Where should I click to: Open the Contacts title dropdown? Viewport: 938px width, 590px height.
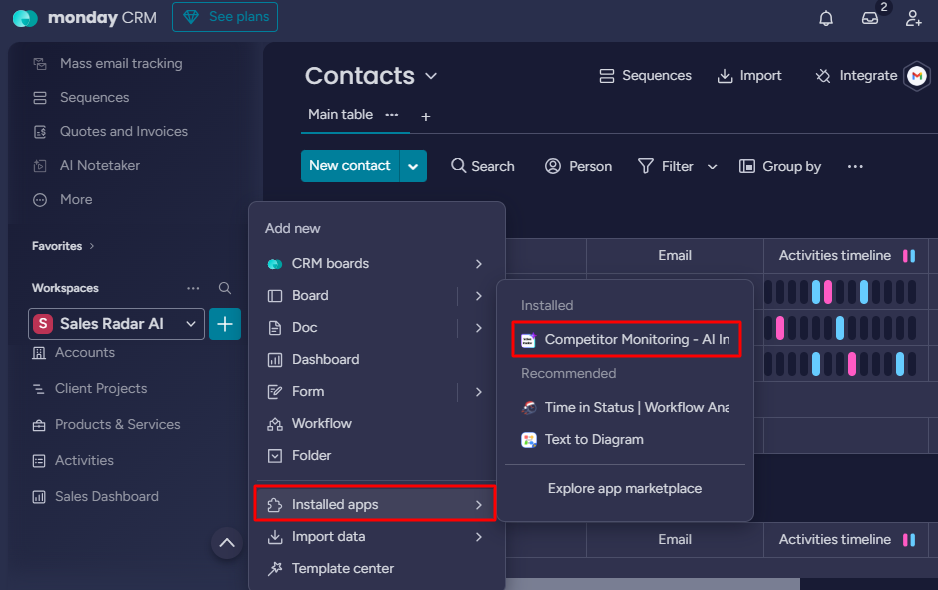(x=431, y=77)
